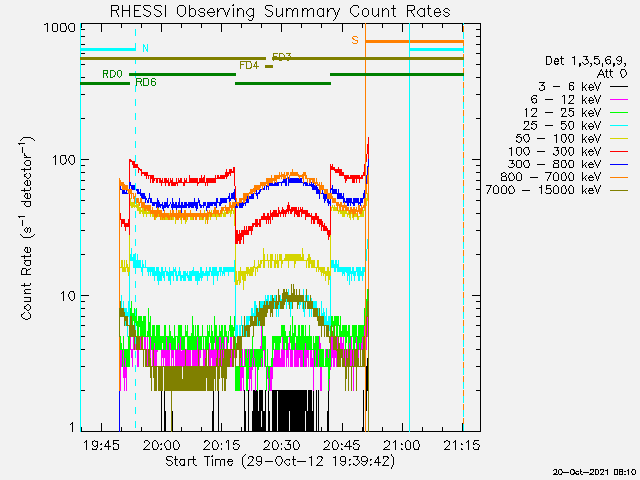The width and height of the screenshot is (640, 480).
Task: Click the green RD6 bar between 20:18 and 20:42
Action: tap(283, 83)
